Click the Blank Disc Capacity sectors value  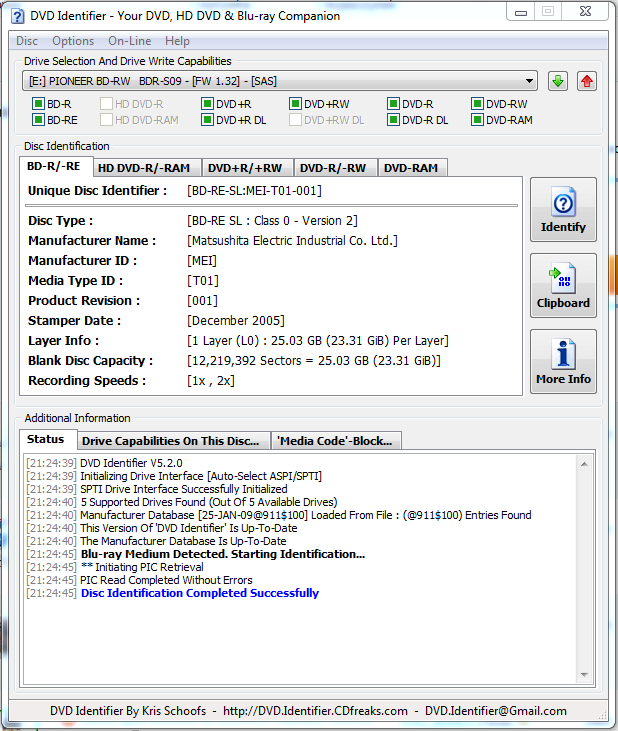(x=314, y=361)
